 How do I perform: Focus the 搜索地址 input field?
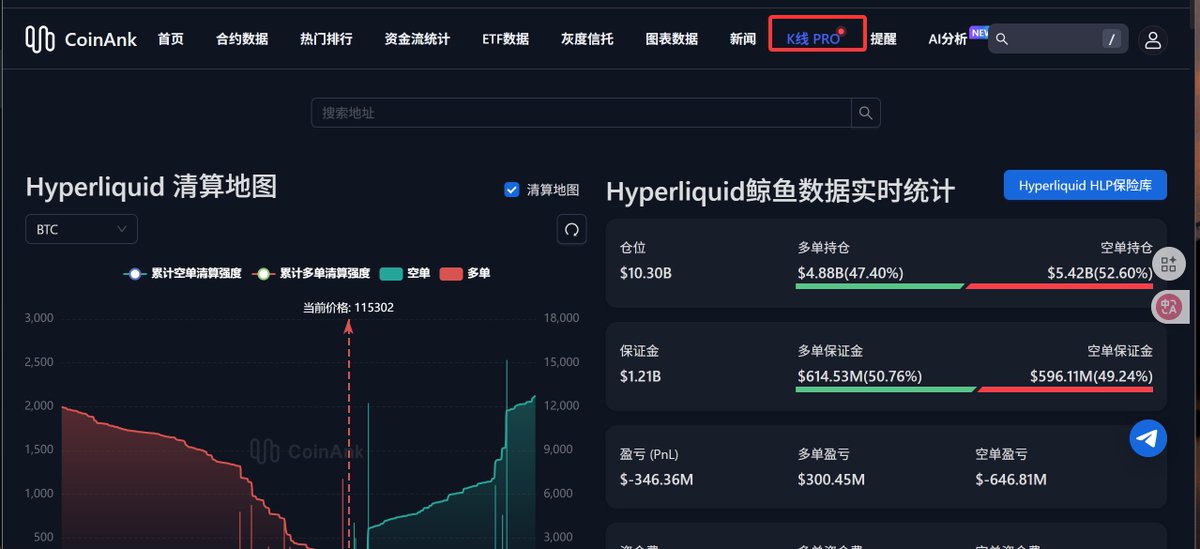tap(581, 113)
